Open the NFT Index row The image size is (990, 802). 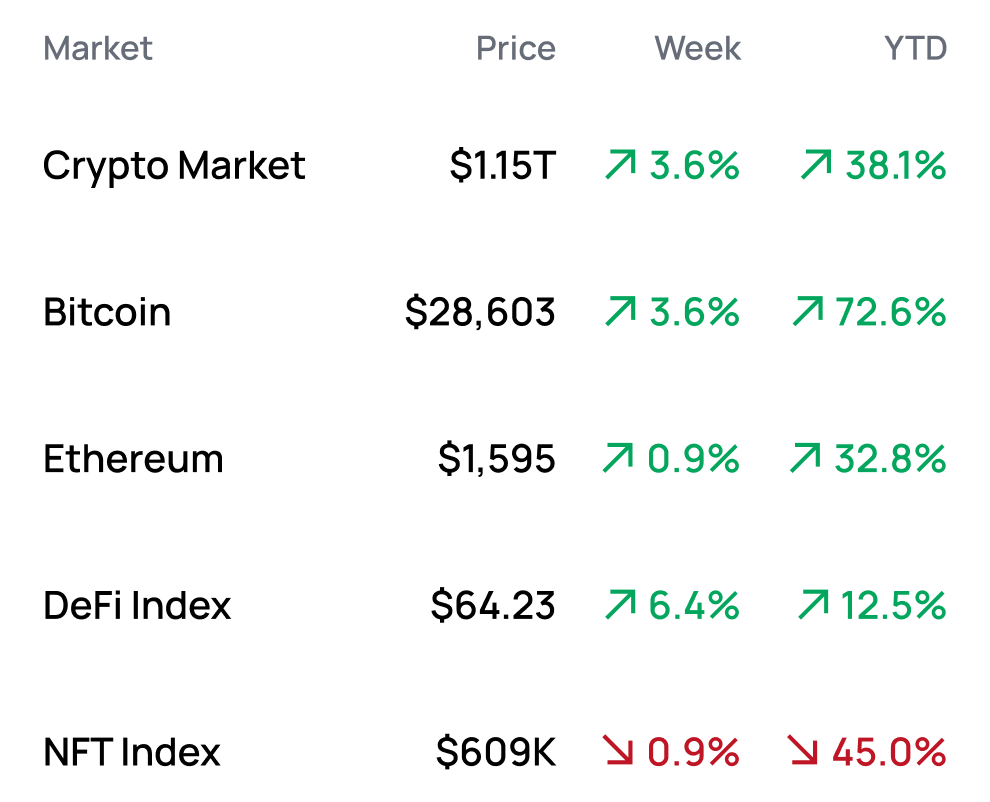point(132,751)
